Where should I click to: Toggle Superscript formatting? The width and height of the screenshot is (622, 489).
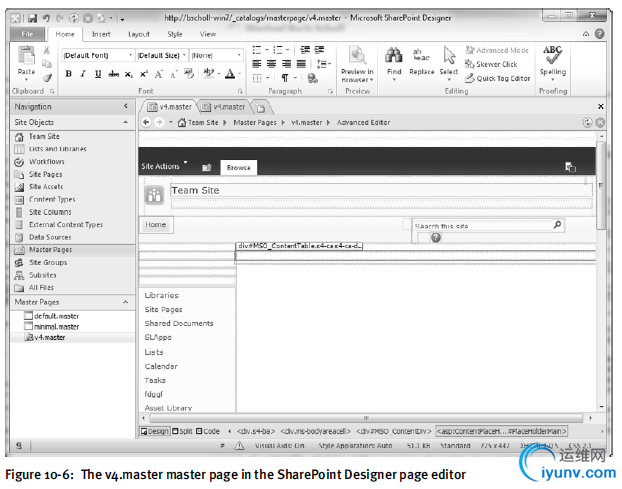144,74
